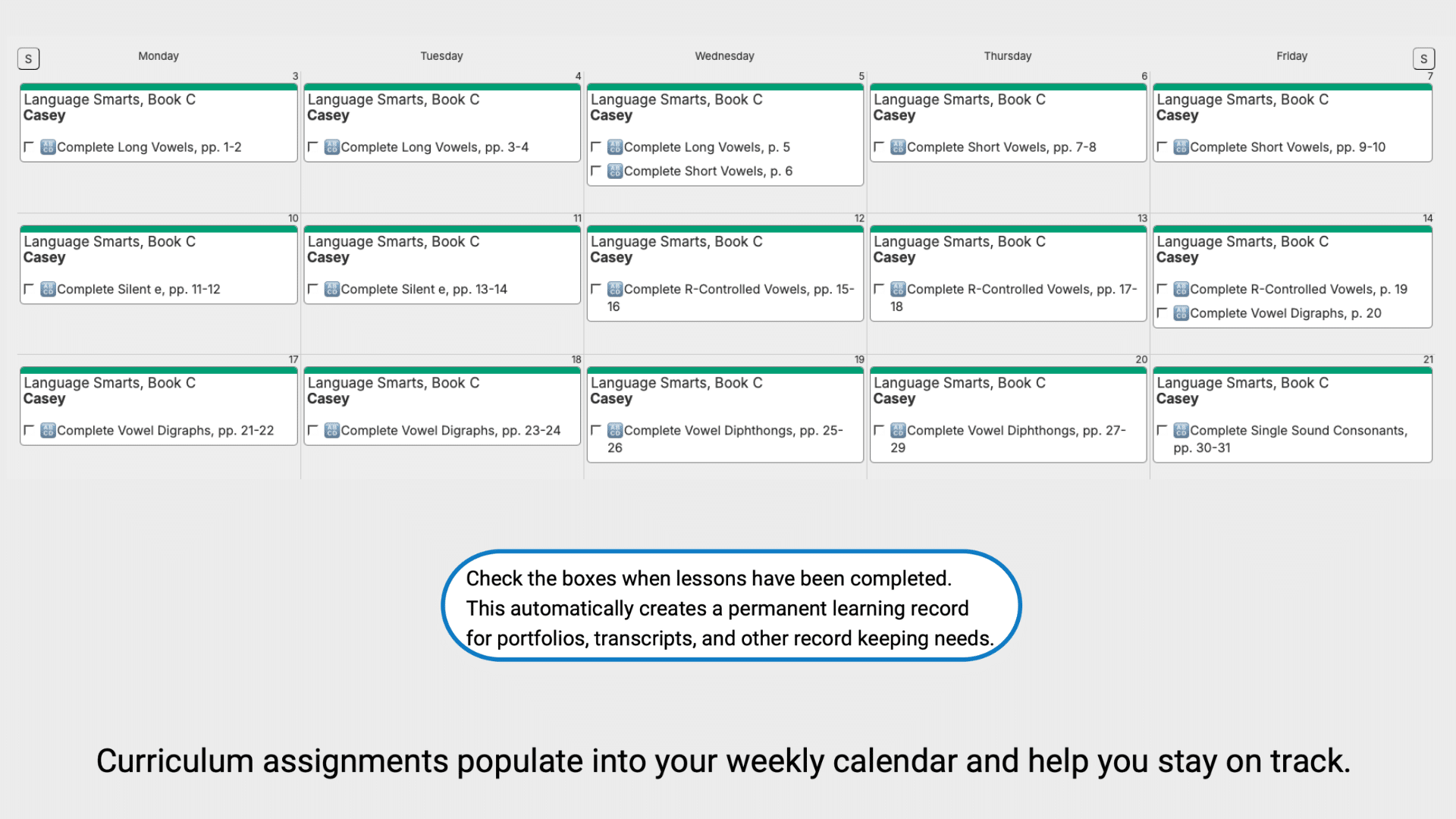Click the ABCD icon next to R-Controlled Vowels pp. 15-16
The width and height of the screenshot is (1456, 819).
click(x=616, y=289)
